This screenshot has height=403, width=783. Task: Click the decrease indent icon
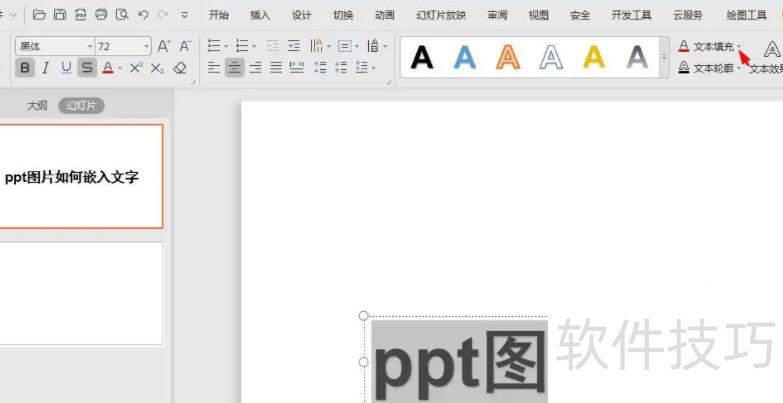click(x=273, y=46)
